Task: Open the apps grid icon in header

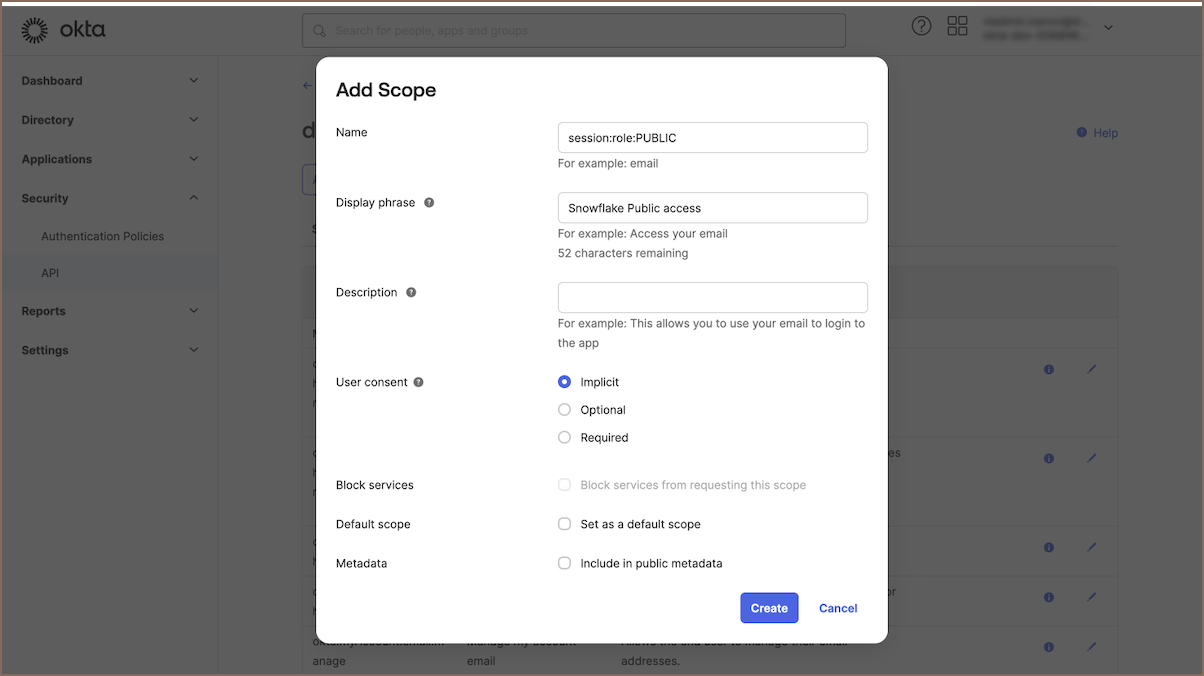Action: pyautogui.click(x=957, y=27)
